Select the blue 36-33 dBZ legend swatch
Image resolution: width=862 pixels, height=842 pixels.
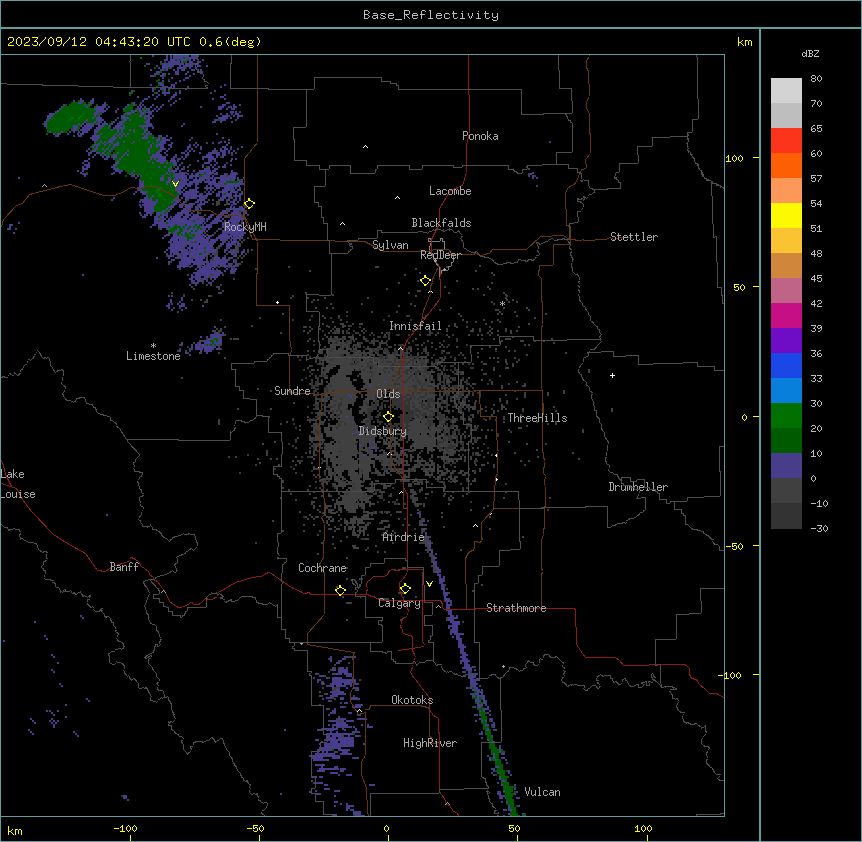(786, 365)
